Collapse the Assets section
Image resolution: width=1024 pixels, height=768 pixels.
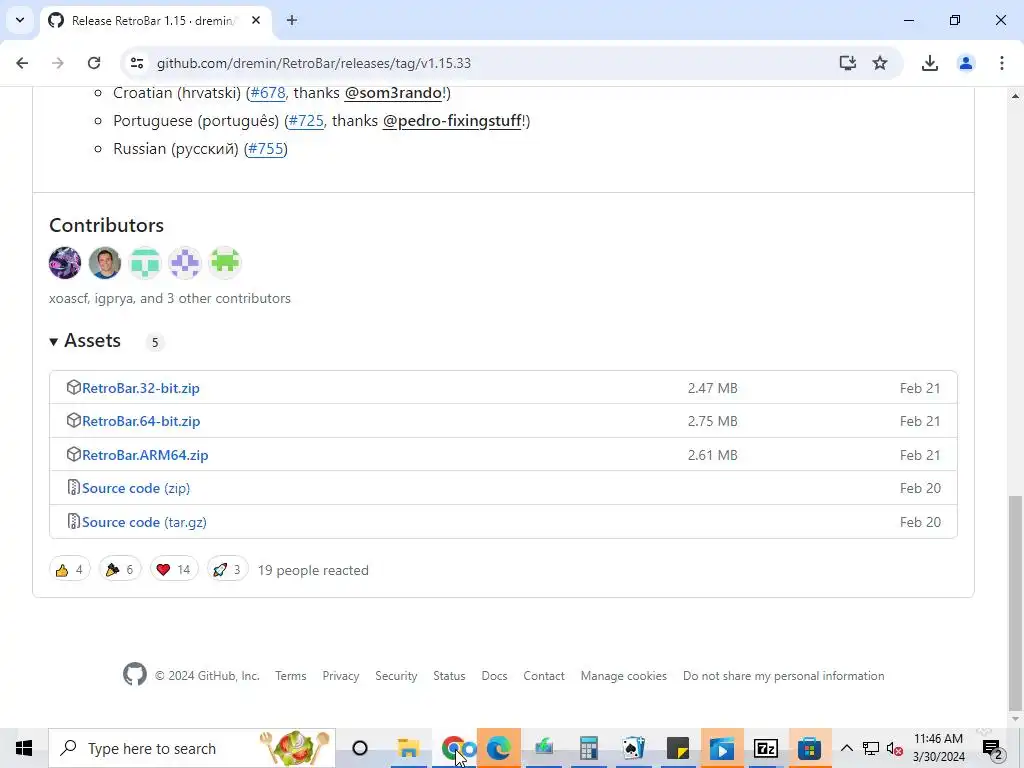point(85,341)
